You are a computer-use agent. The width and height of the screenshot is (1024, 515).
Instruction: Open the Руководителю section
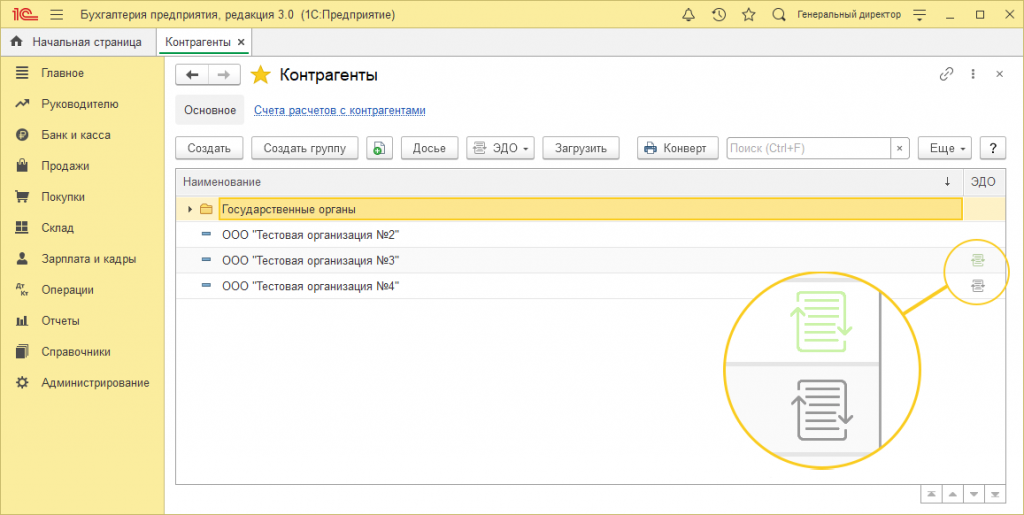[82, 104]
